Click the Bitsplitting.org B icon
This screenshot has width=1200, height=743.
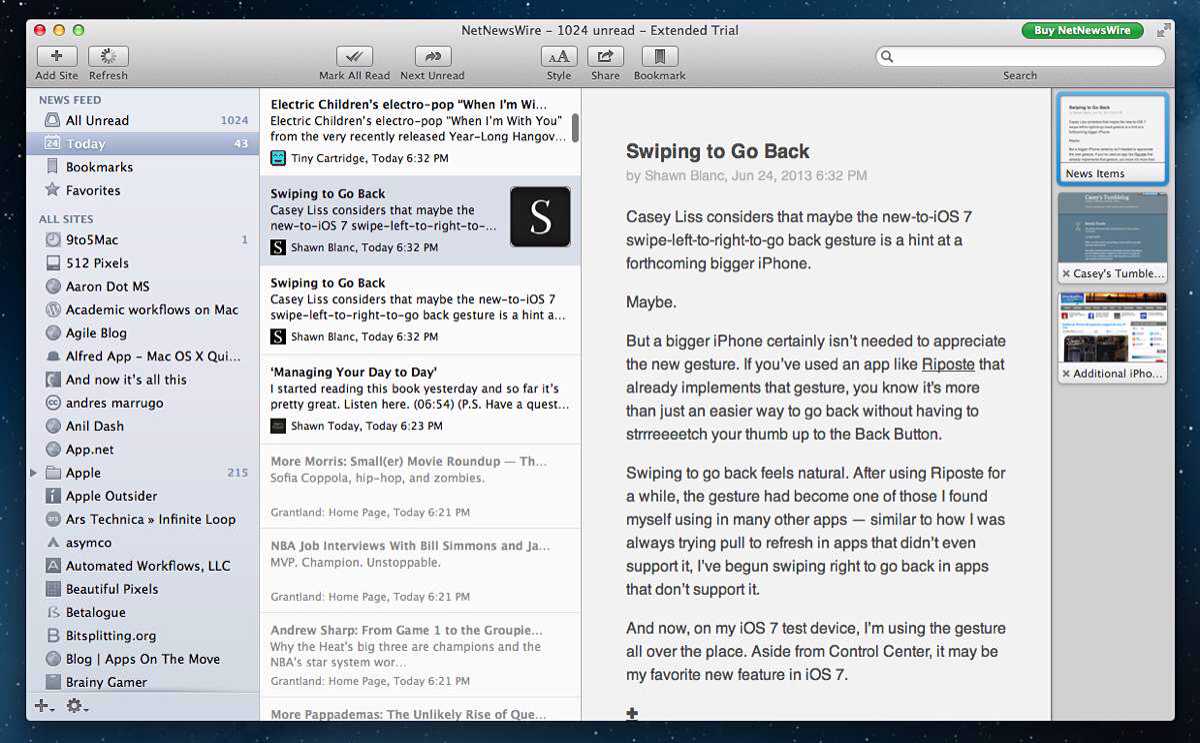tap(54, 636)
